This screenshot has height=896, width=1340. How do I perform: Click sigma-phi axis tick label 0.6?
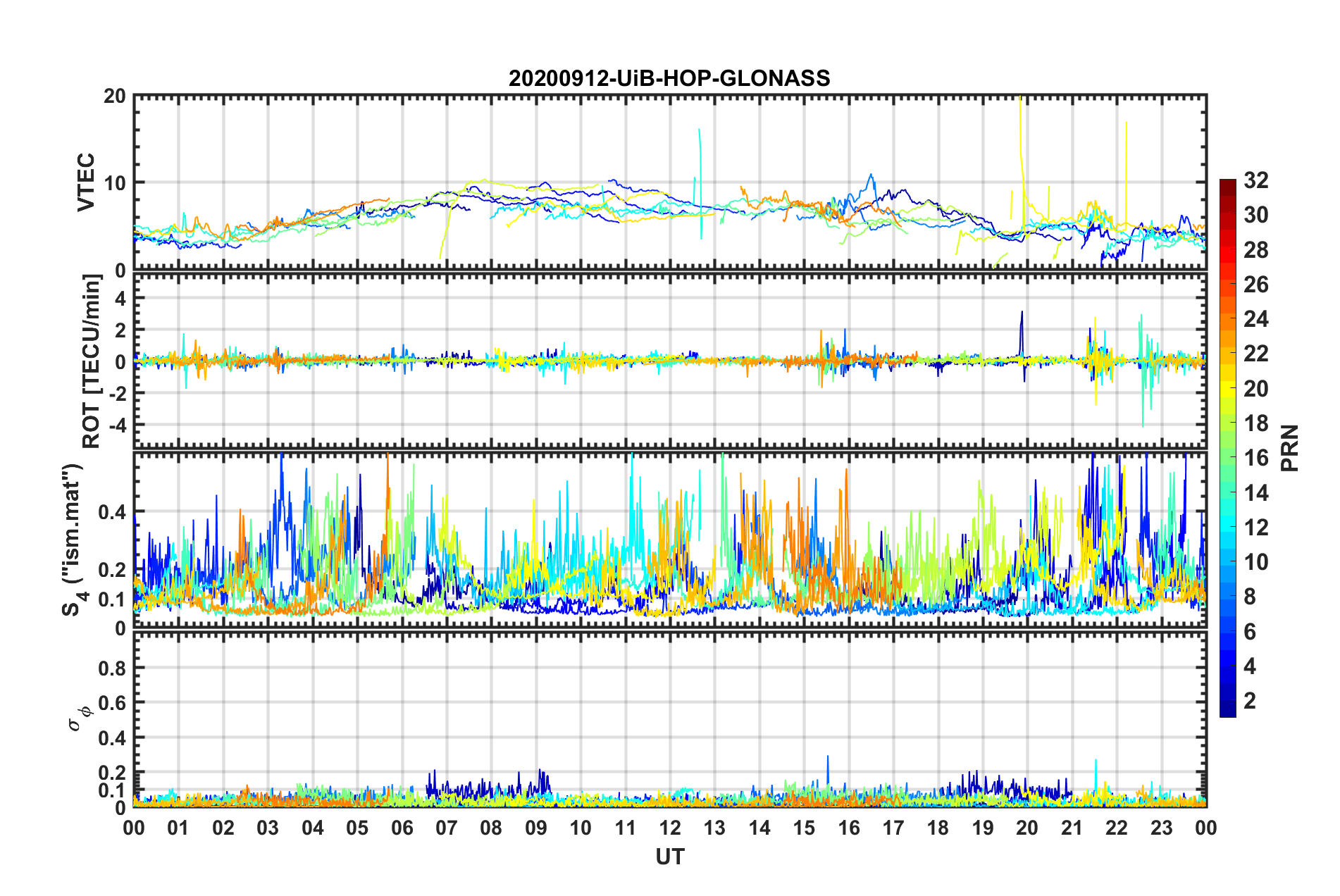point(111,702)
